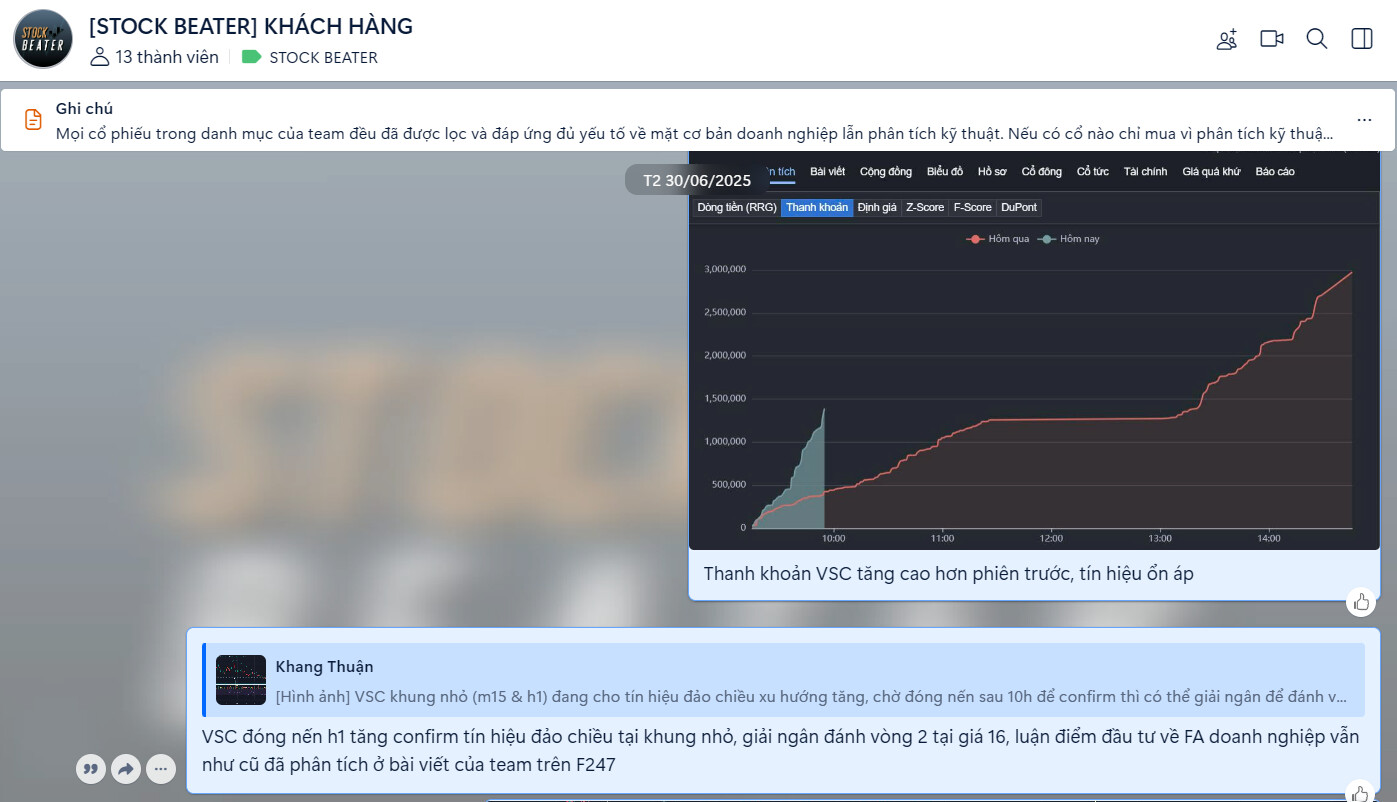Click the member icon next to 13 thành viên

click(x=99, y=57)
